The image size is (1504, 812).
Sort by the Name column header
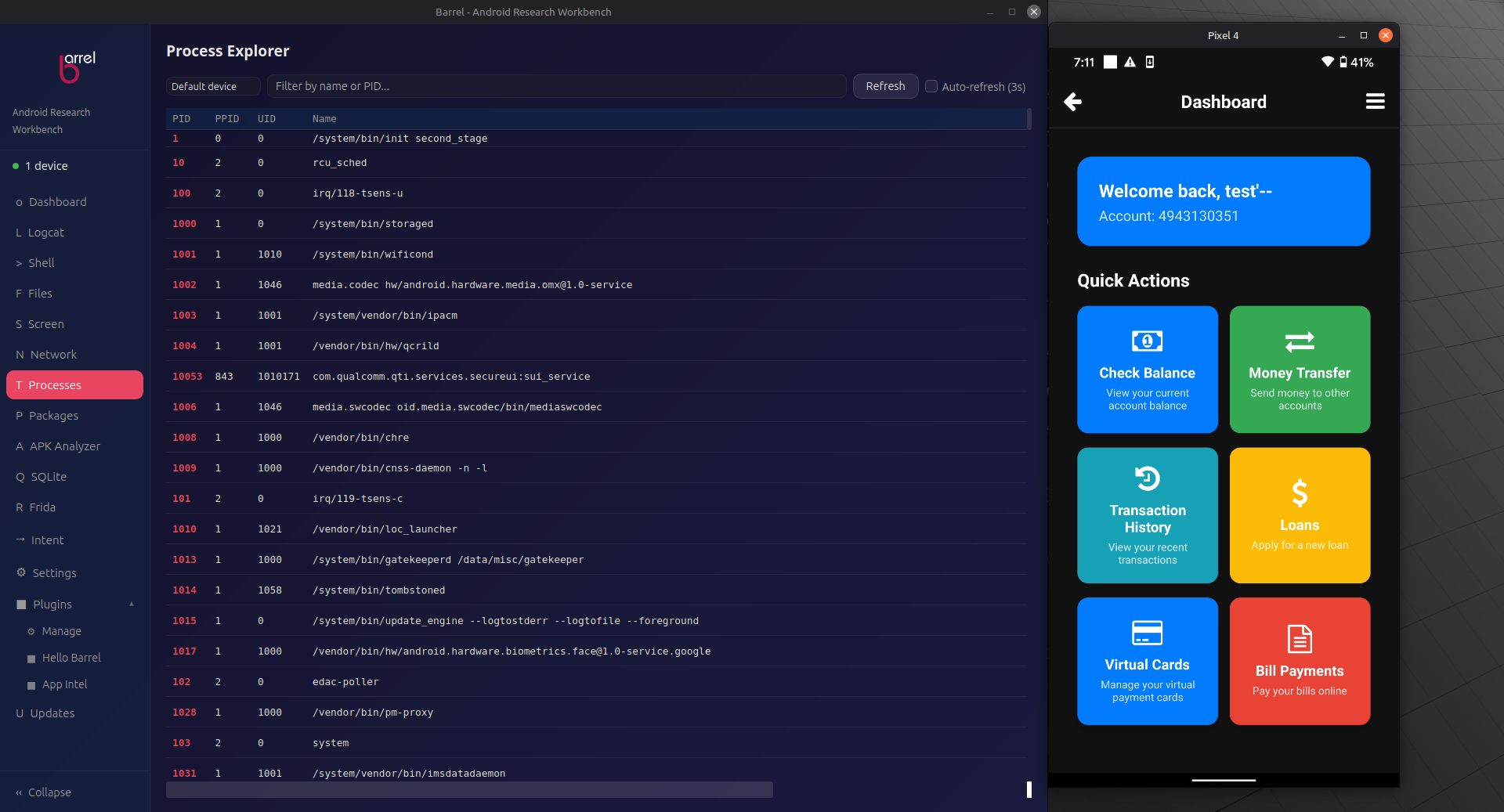coord(324,119)
